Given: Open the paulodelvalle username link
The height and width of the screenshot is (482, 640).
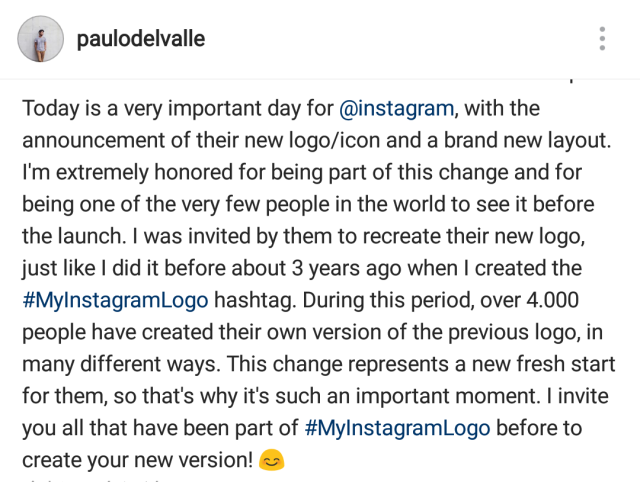Looking at the screenshot, I should 140,39.
